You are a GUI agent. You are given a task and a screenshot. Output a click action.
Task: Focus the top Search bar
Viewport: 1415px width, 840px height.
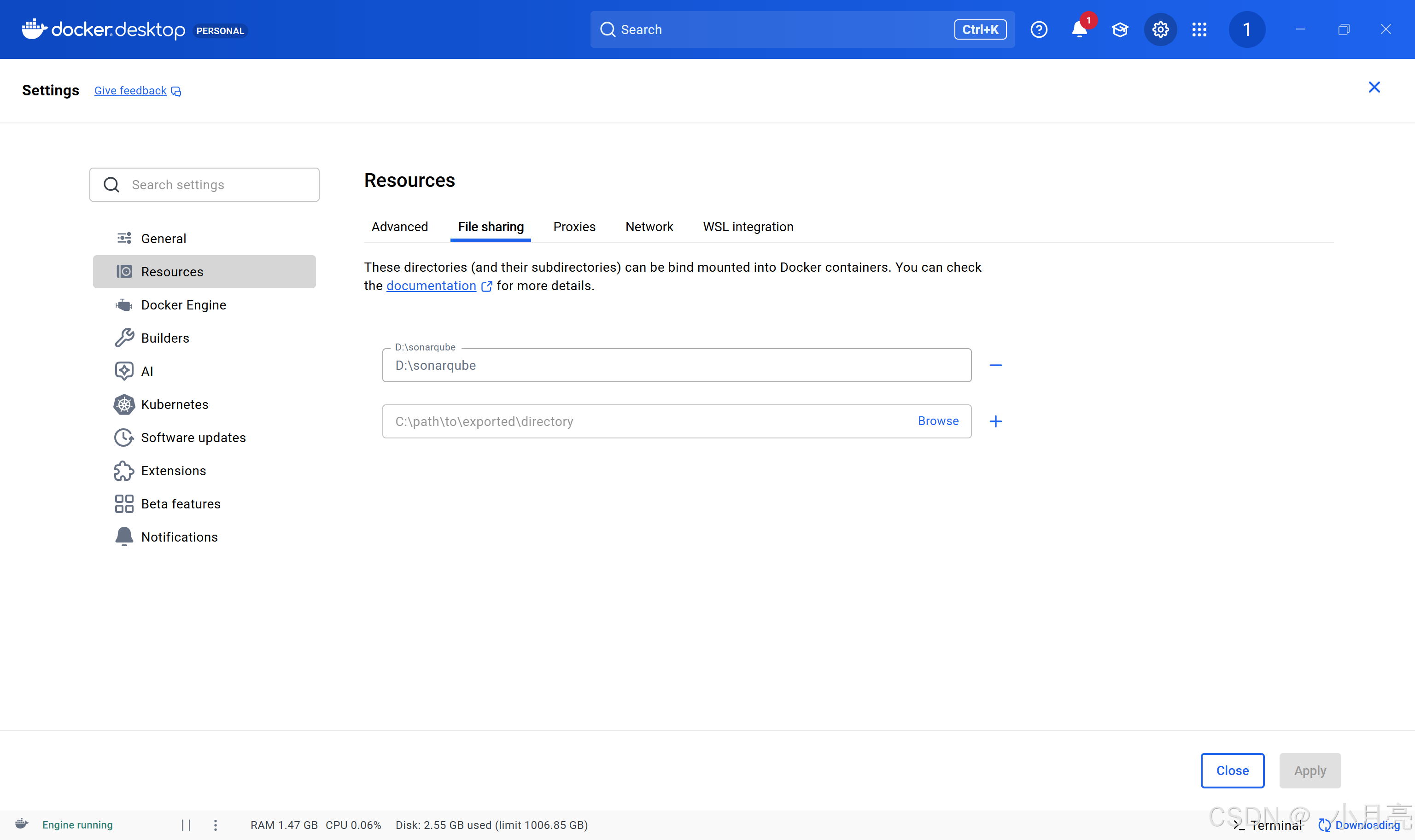coord(802,29)
